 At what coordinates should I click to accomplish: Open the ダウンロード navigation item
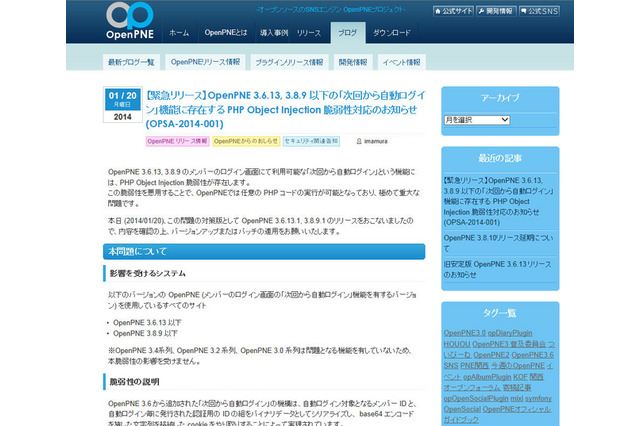(391, 33)
